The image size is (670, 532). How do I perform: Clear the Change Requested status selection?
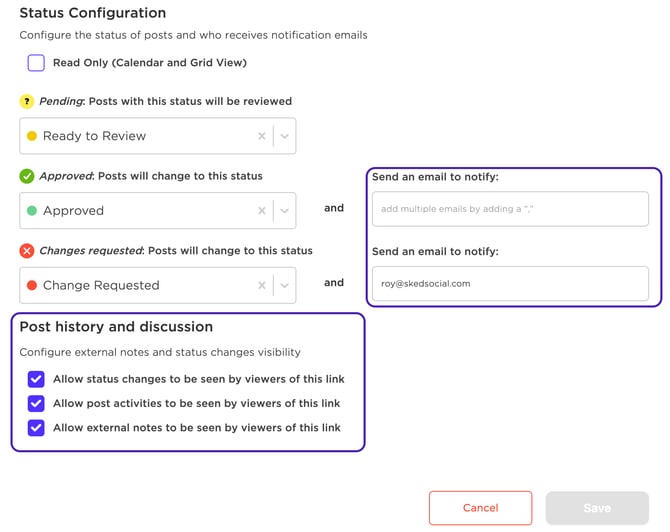pos(262,286)
